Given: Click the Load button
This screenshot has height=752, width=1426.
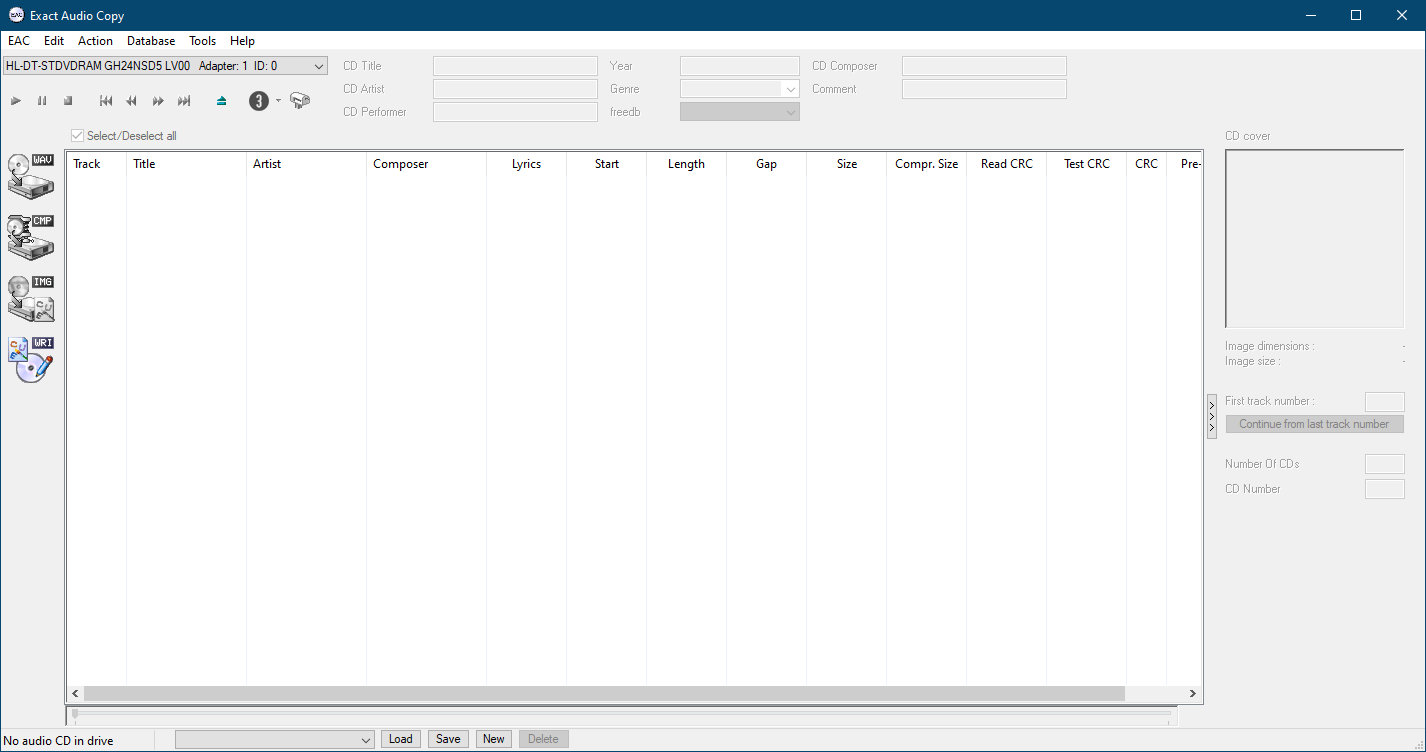Looking at the screenshot, I should [x=400, y=739].
